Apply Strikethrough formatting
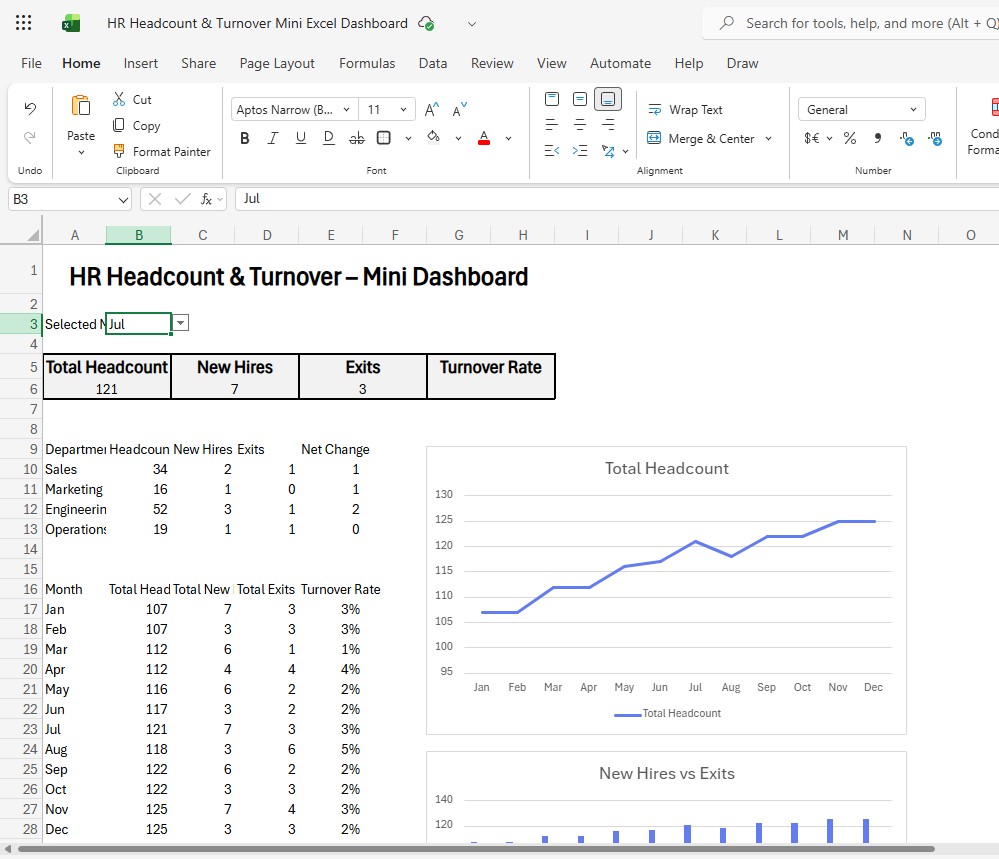The image size is (999, 859). [356, 138]
